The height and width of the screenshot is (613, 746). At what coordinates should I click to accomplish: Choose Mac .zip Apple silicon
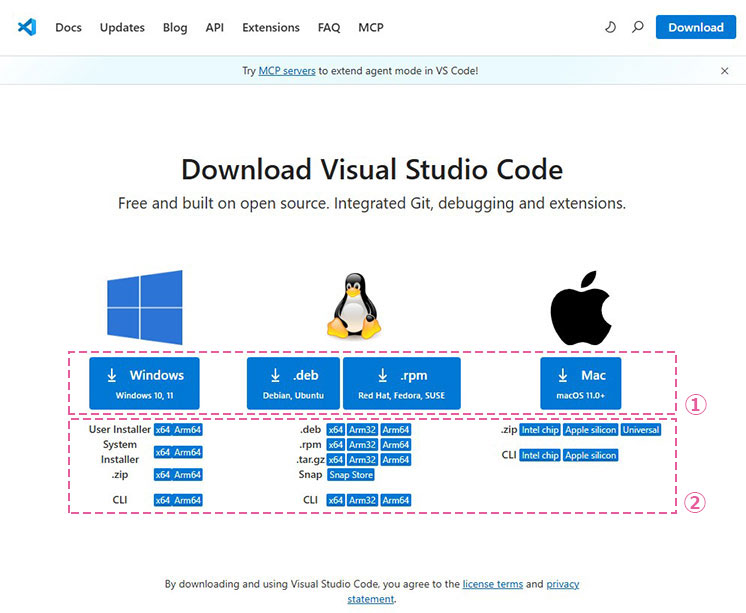point(590,430)
